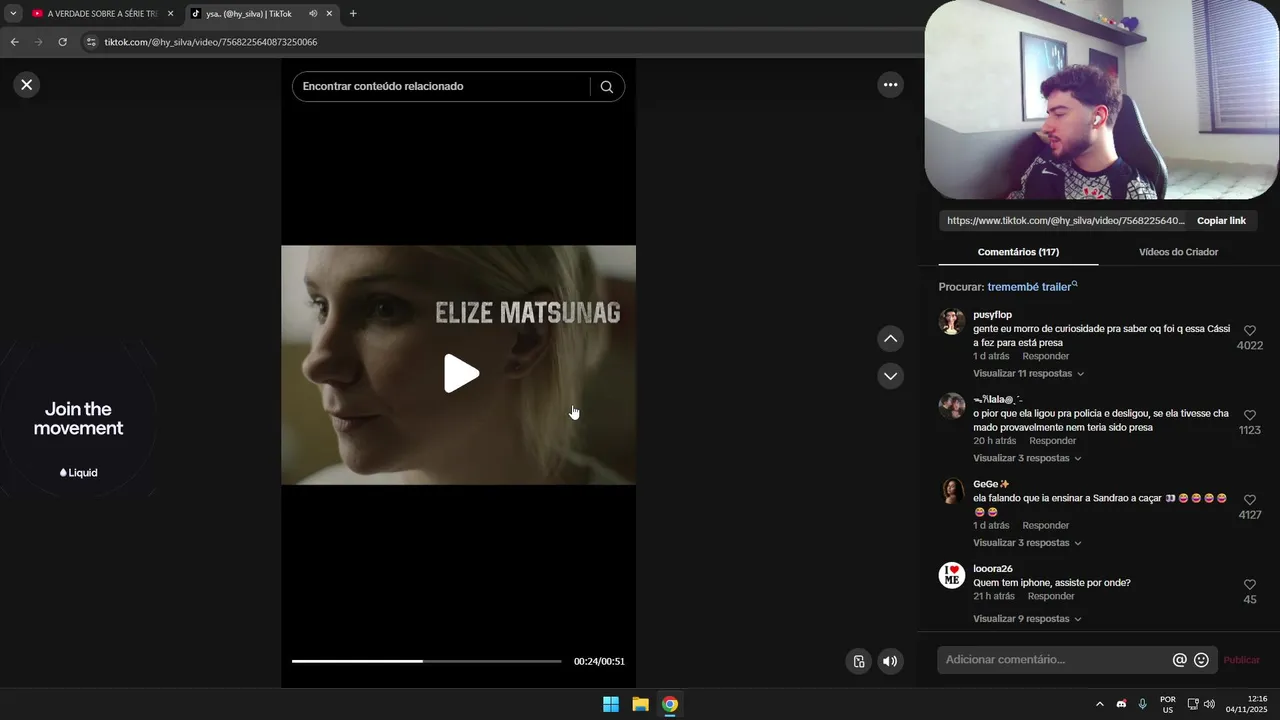Open looora26 username link

point(993,569)
